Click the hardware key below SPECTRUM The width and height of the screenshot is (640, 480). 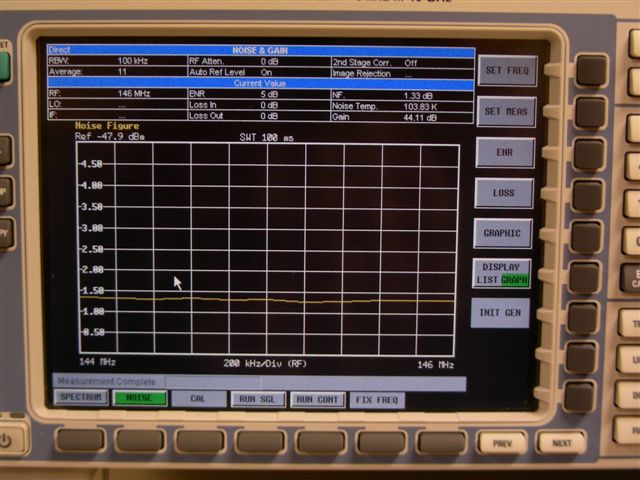pyautogui.click(x=81, y=440)
